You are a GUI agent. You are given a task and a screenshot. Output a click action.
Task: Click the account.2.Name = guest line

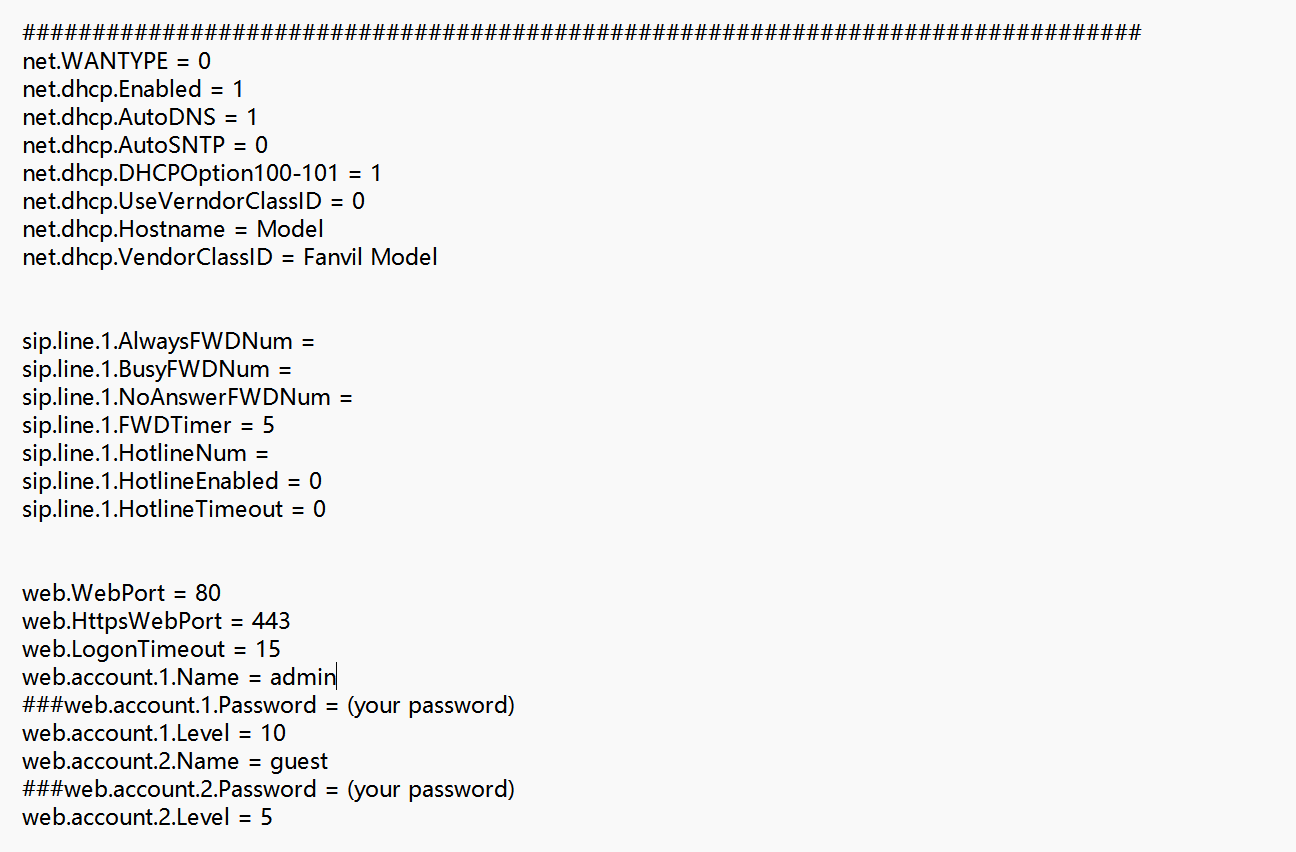pyautogui.click(x=175, y=761)
